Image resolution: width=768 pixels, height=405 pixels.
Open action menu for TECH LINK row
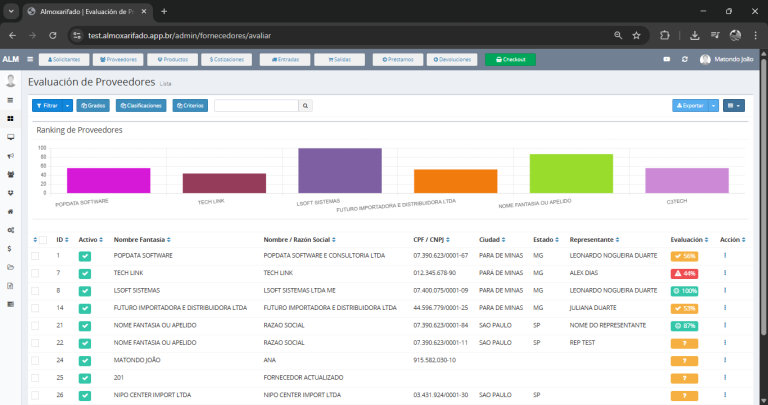coord(725,272)
